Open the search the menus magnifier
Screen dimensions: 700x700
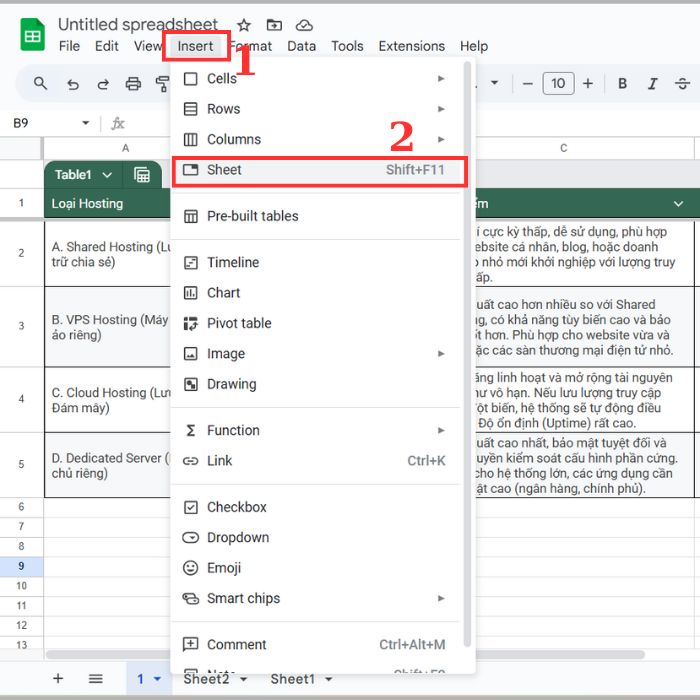[x=41, y=83]
